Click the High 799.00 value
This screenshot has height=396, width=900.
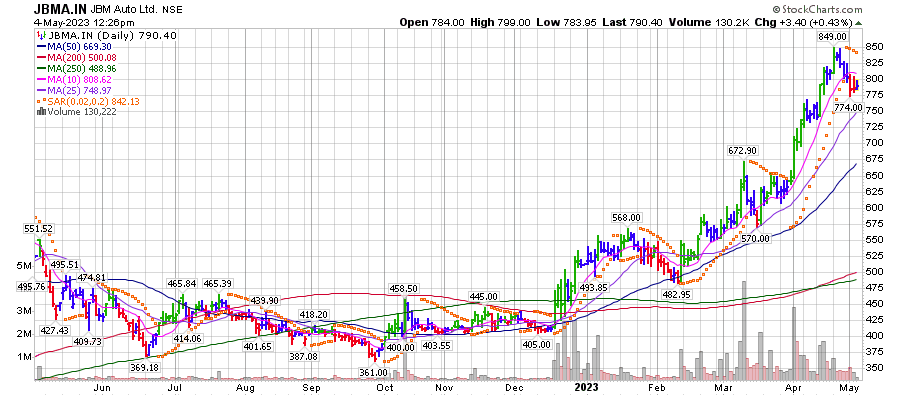[501, 23]
